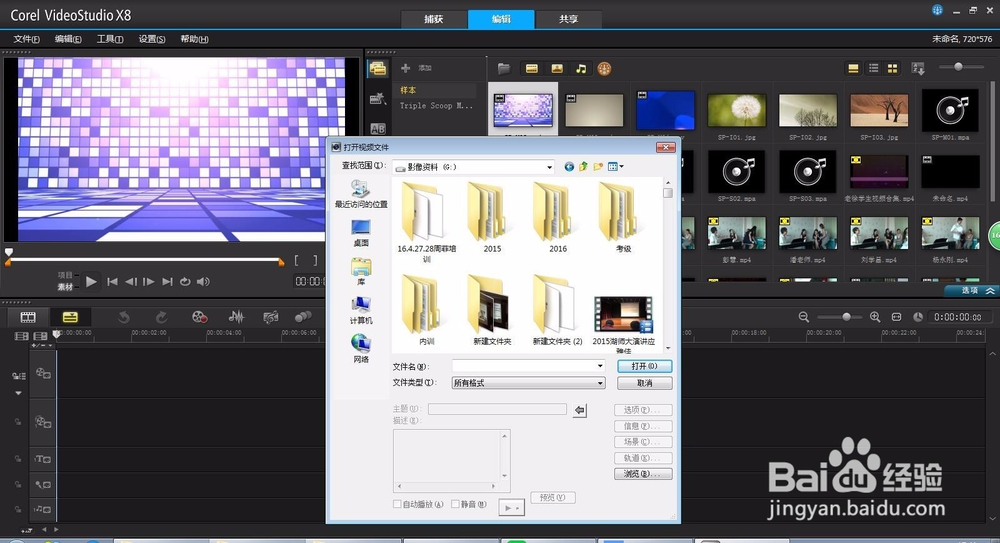This screenshot has width=1000, height=543.
Task: Open the Title library panel (AB icon)
Action: 378,128
